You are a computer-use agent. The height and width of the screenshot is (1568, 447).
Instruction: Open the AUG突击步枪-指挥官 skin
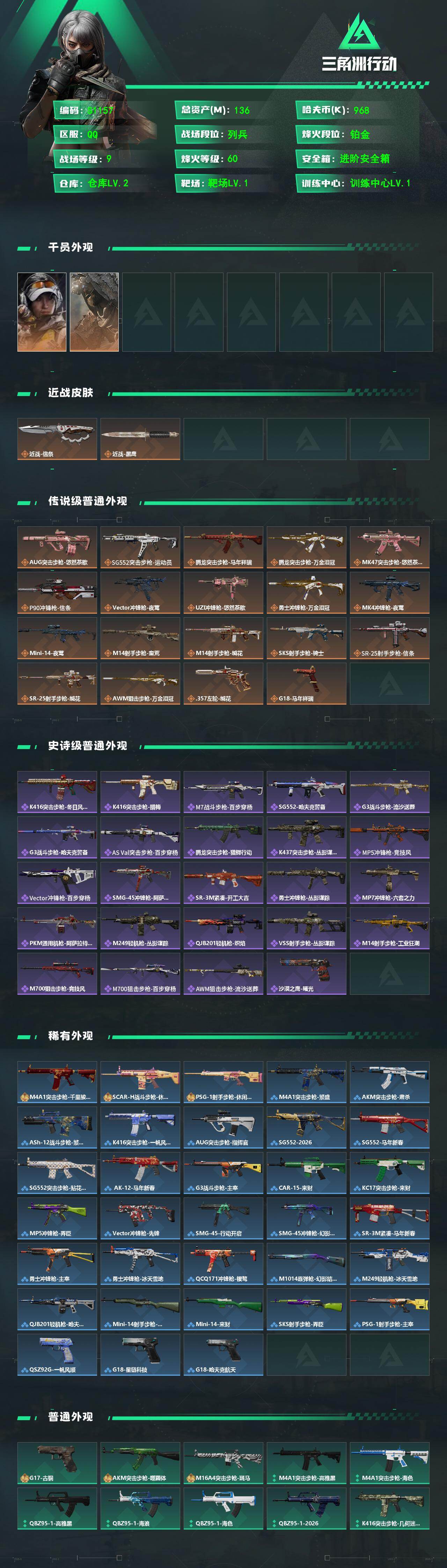coord(223,1127)
